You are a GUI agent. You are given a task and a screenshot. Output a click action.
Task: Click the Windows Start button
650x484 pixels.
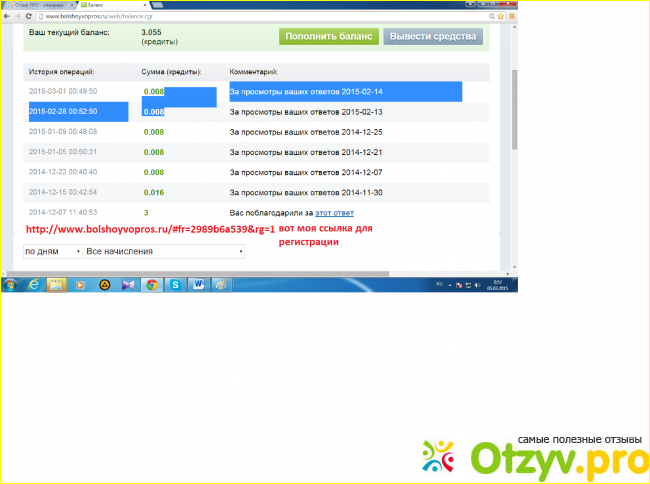[10, 285]
